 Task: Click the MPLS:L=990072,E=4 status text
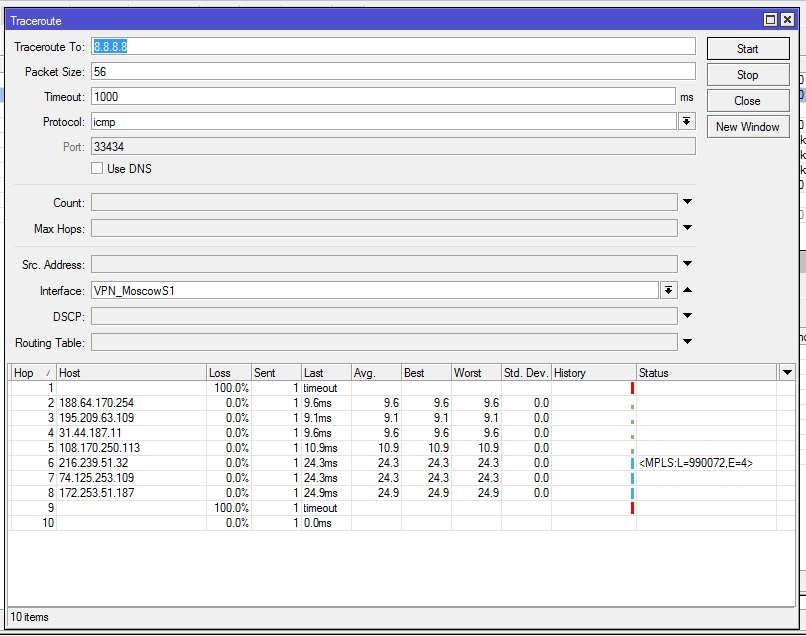click(695, 463)
